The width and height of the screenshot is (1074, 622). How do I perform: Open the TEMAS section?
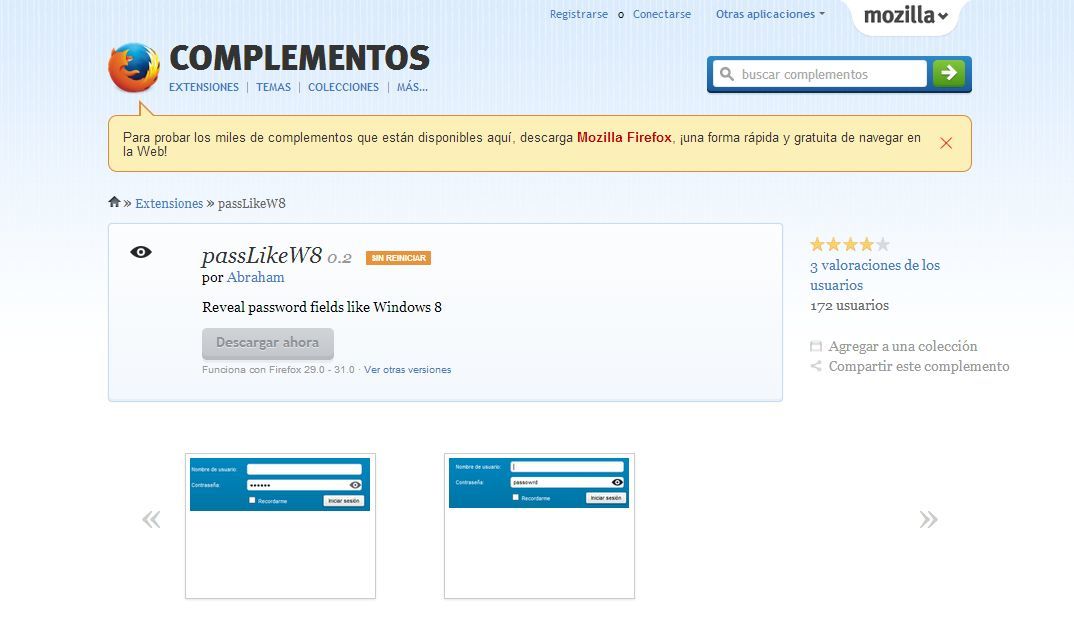pyautogui.click(x=273, y=87)
